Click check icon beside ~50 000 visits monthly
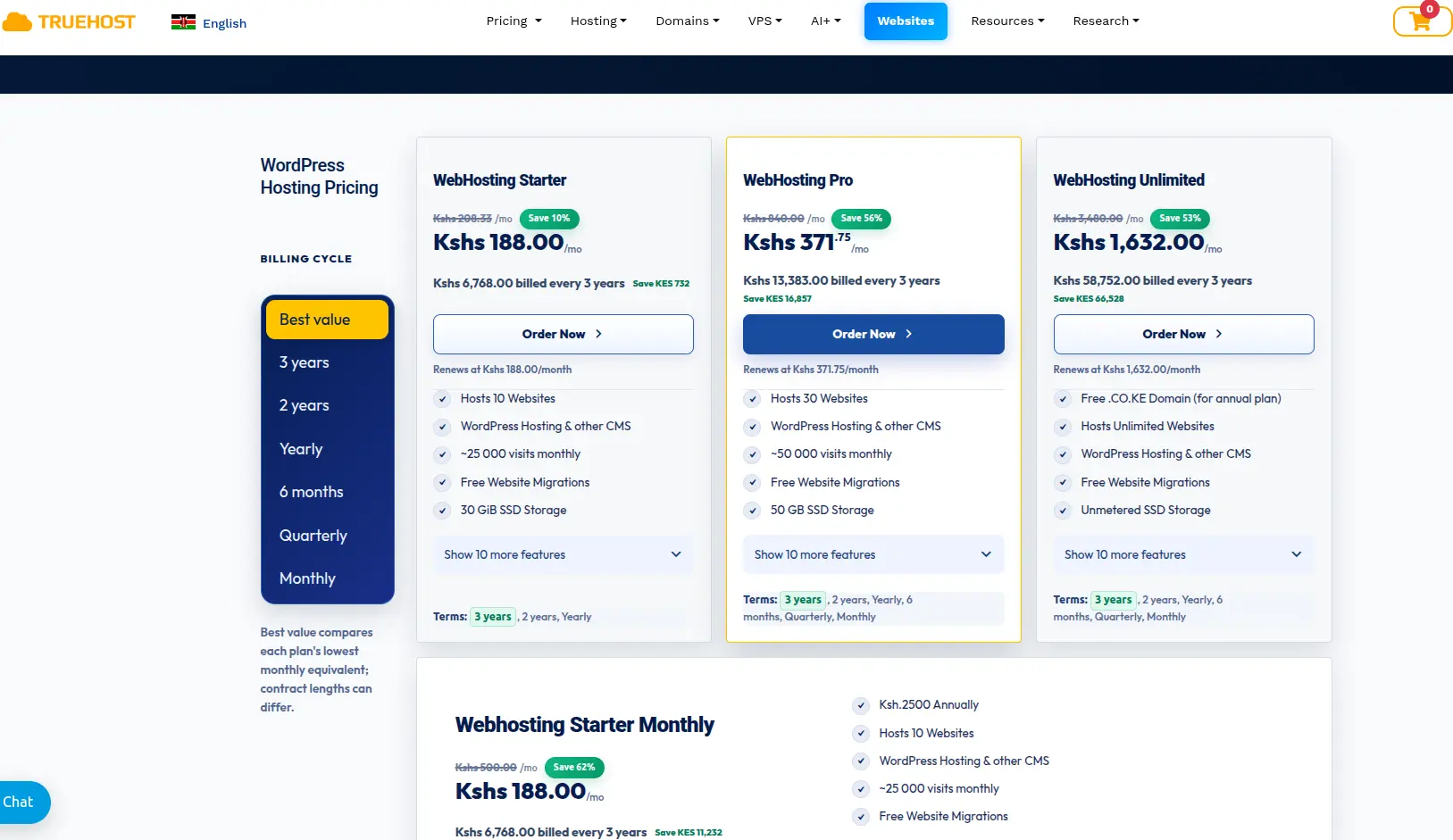 753,454
